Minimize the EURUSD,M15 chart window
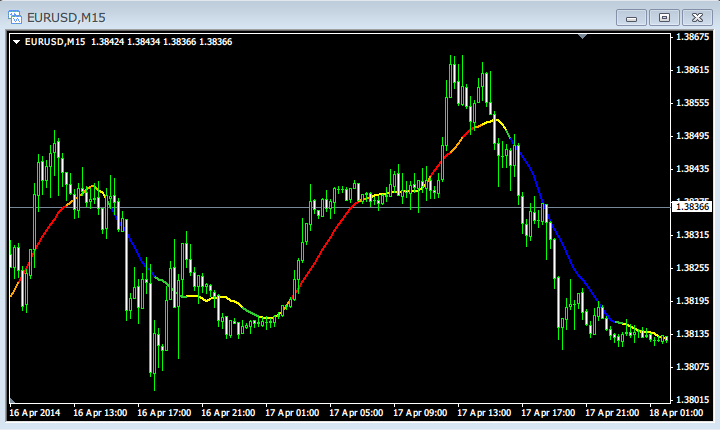Screen dimensions: 720x430 pos(633,17)
